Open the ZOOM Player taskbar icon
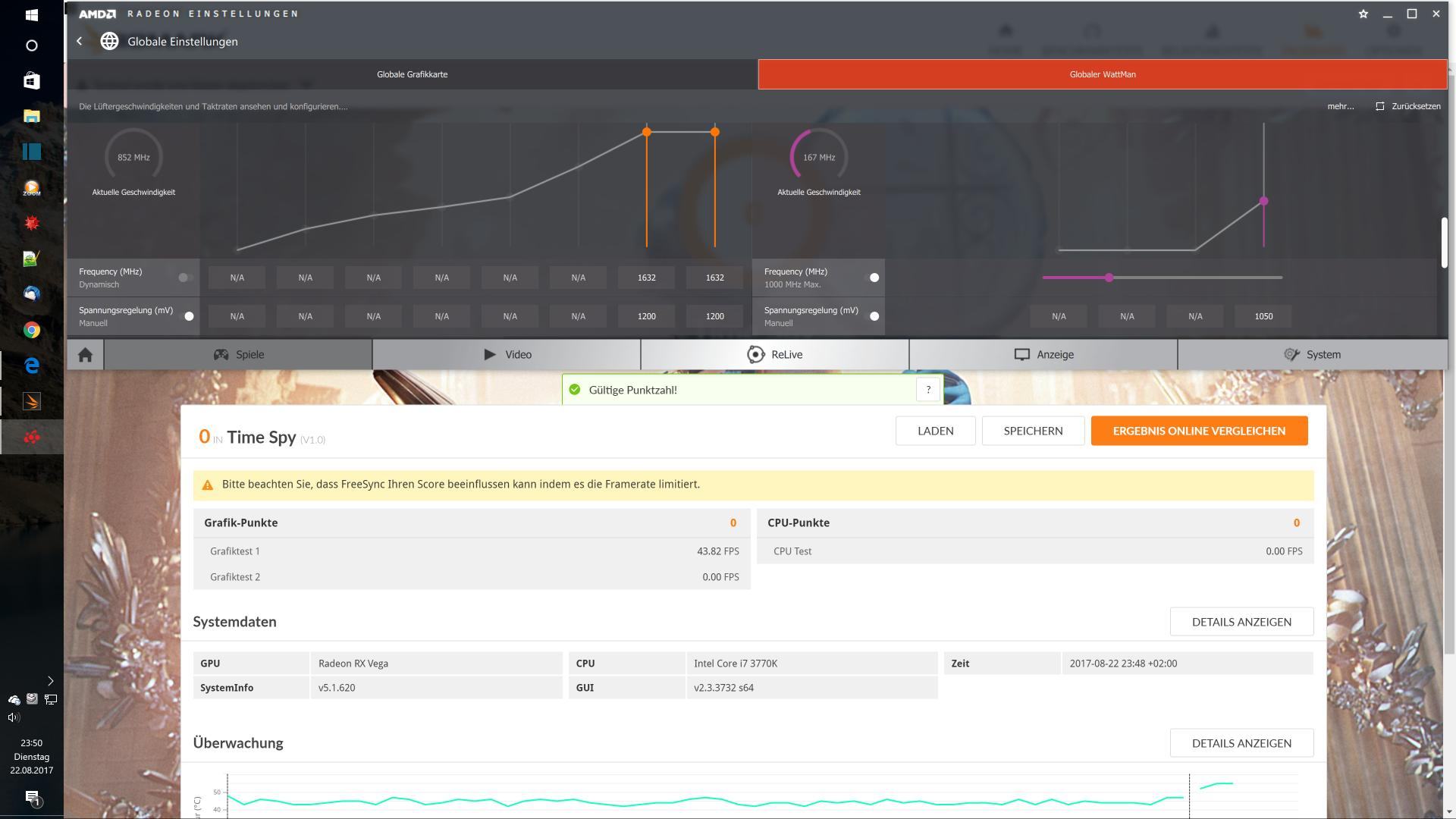The height and width of the screenshot is (819, 1456). (31, 187)
